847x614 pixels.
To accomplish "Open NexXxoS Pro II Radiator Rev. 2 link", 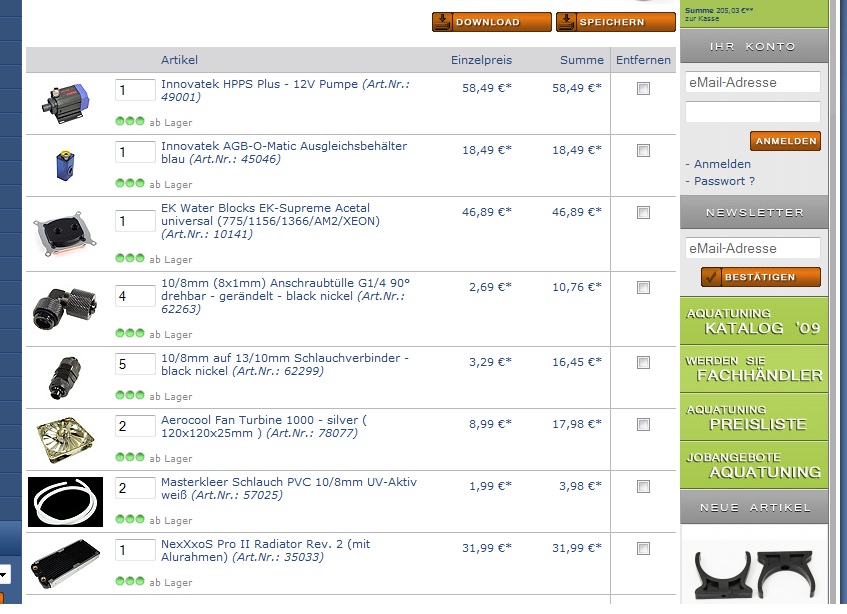I will (x=265, y=551).
